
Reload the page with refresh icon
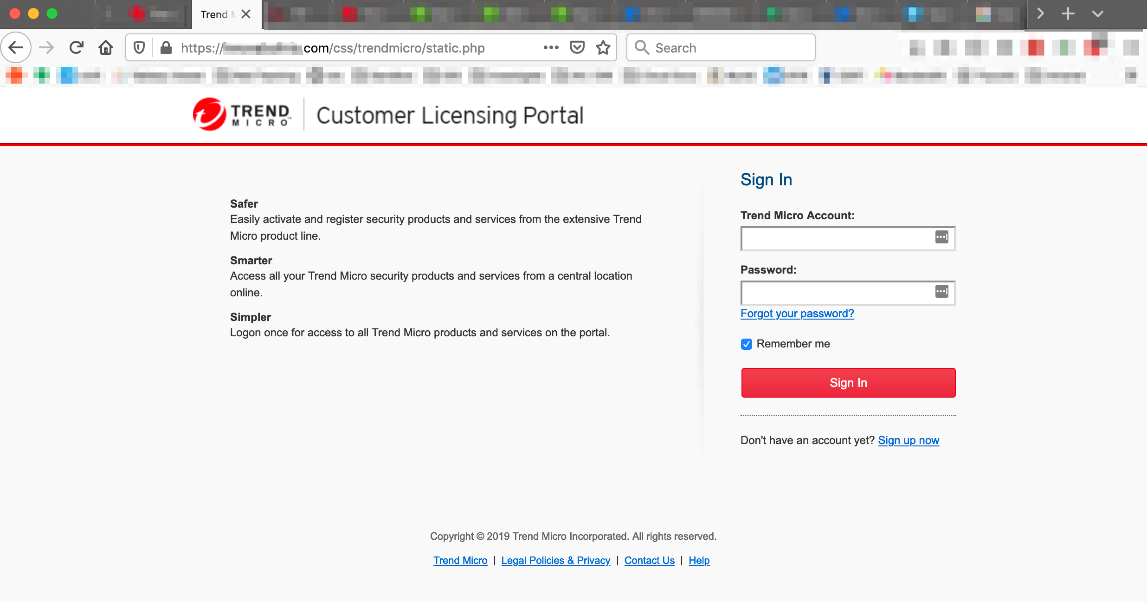(76, 48)
